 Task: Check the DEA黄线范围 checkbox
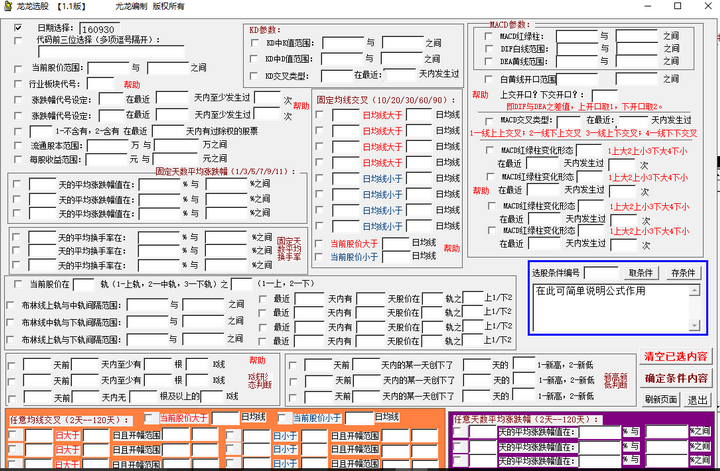pos(489,61)
